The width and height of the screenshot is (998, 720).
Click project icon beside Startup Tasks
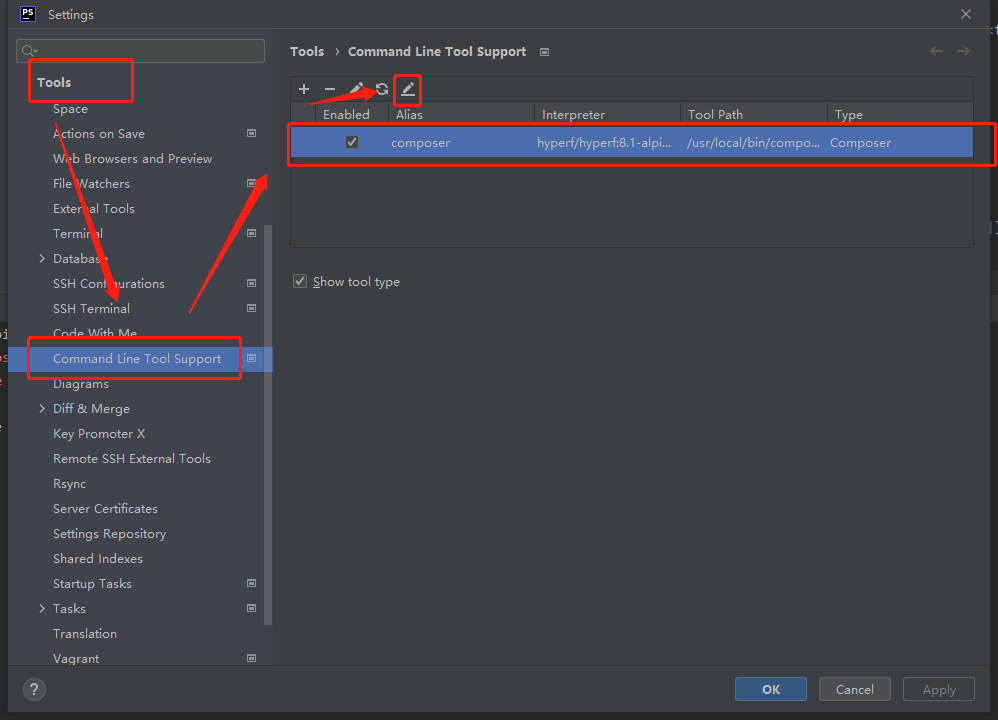coord(251,583)
